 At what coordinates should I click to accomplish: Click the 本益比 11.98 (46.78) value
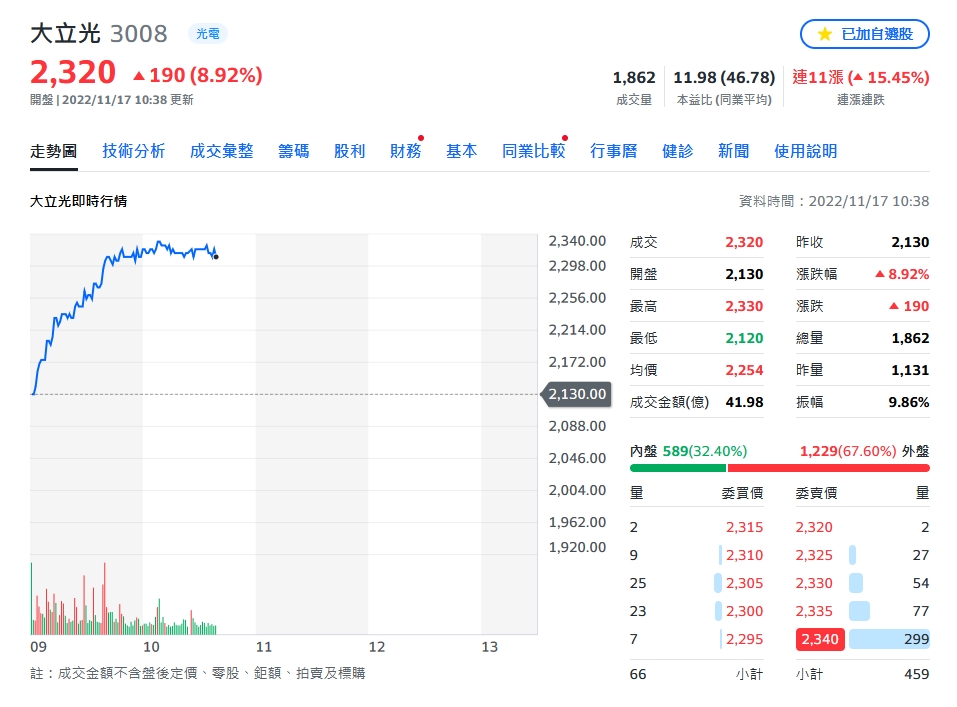coord(724,78)
